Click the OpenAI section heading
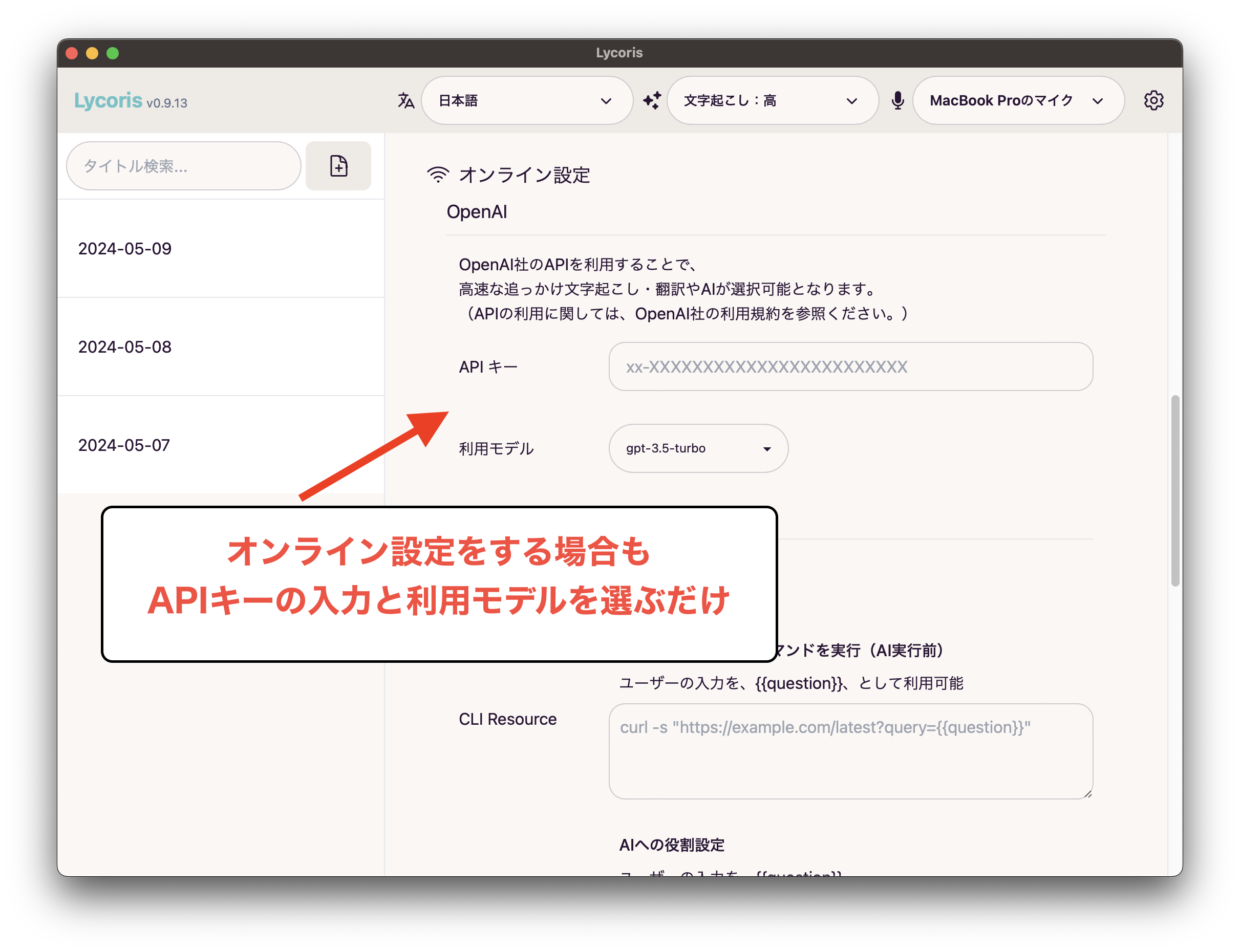Image resolution: width=1240 pixels, height=952 pixels. (x=477, y=211)
